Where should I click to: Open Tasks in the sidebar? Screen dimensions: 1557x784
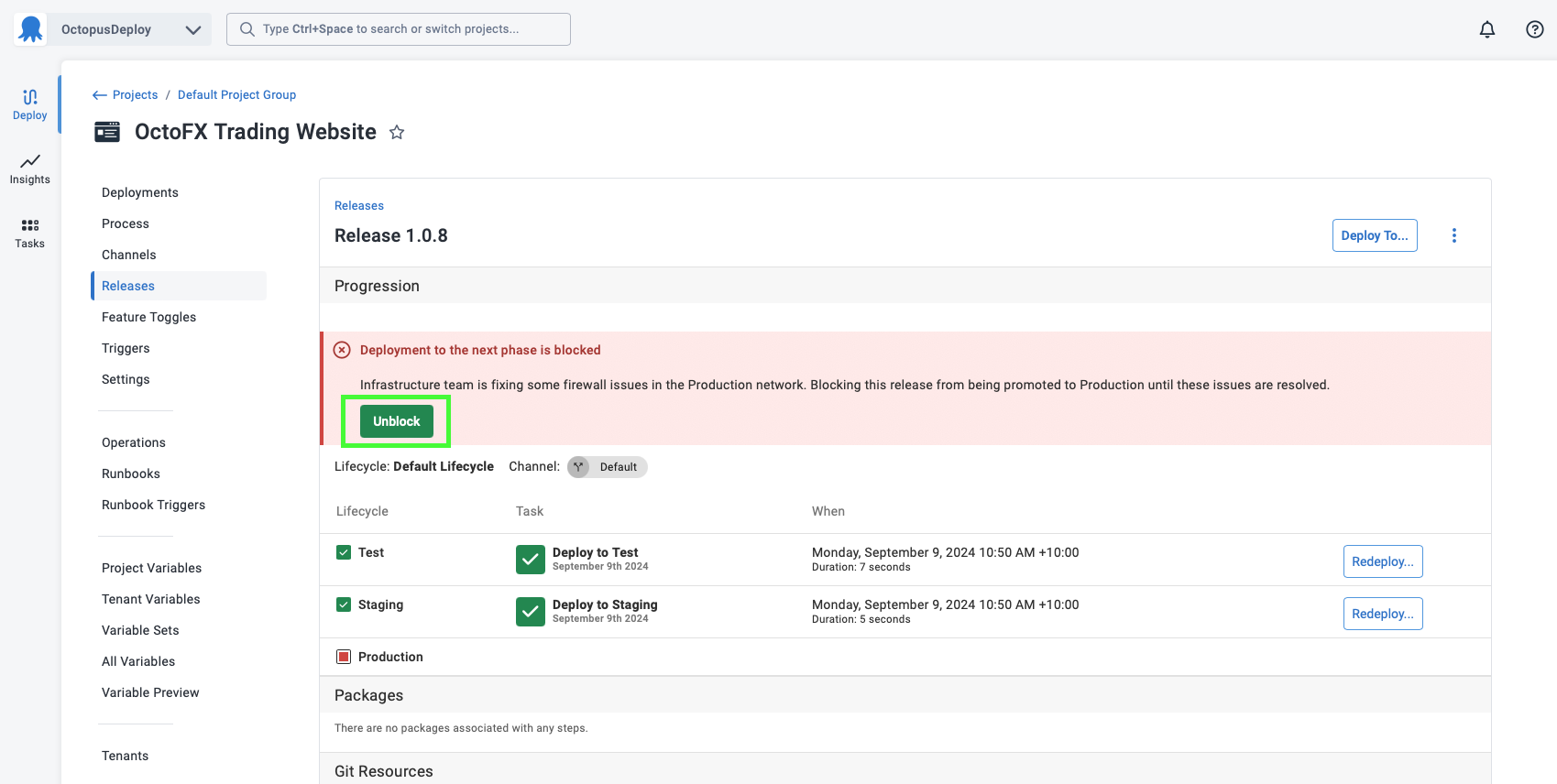click(x=30, y=234)
